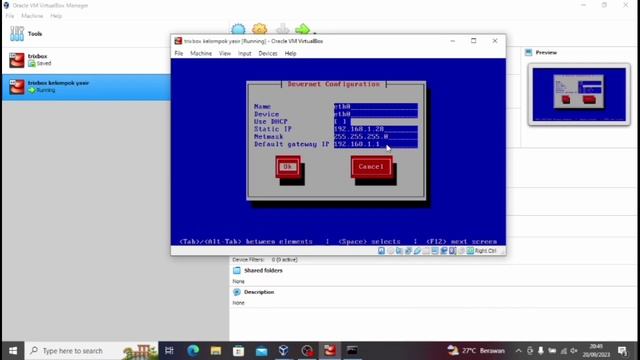Click running trixbox VM taskbar icon

(x=330, y=351)
